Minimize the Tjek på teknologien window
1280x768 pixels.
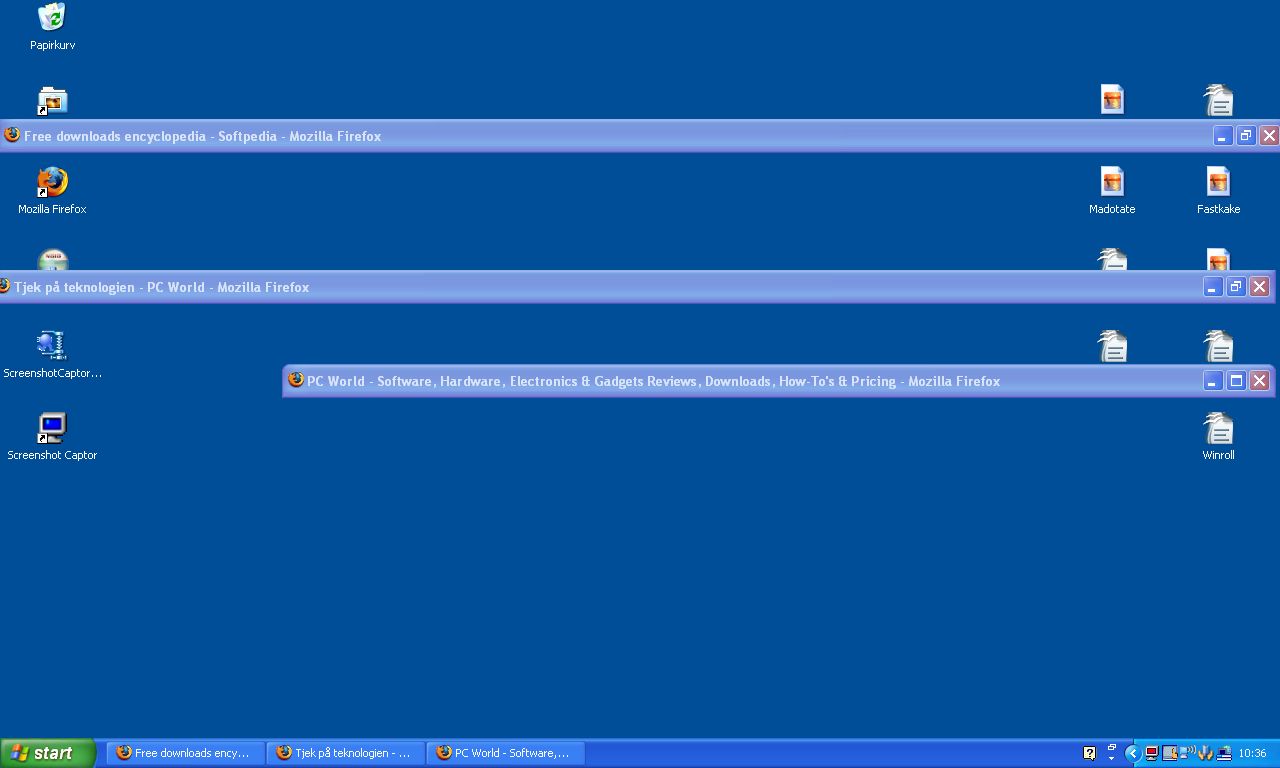(1212, 287)
